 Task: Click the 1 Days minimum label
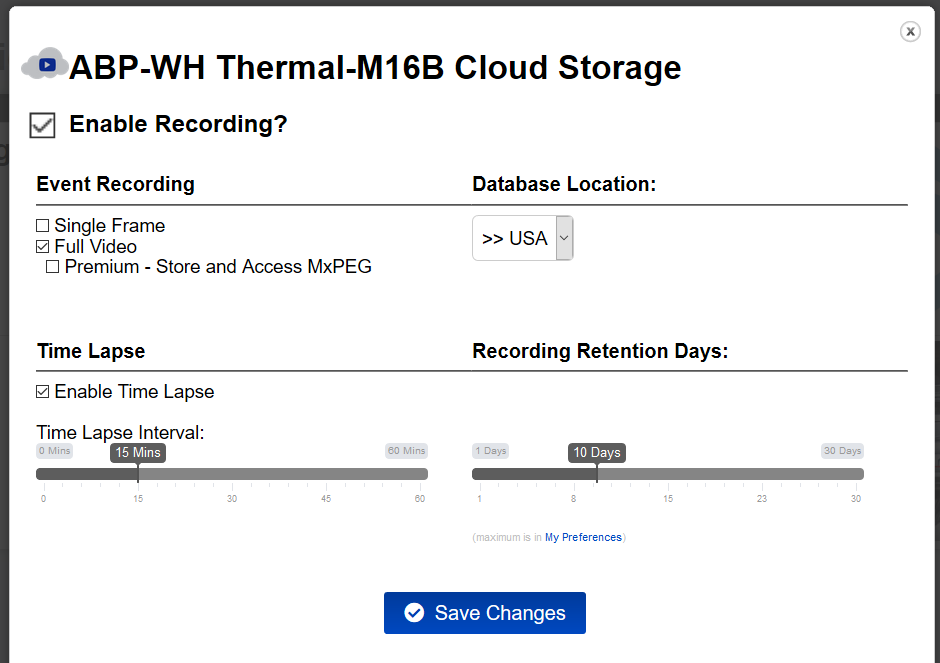click(x=491, y=451)
